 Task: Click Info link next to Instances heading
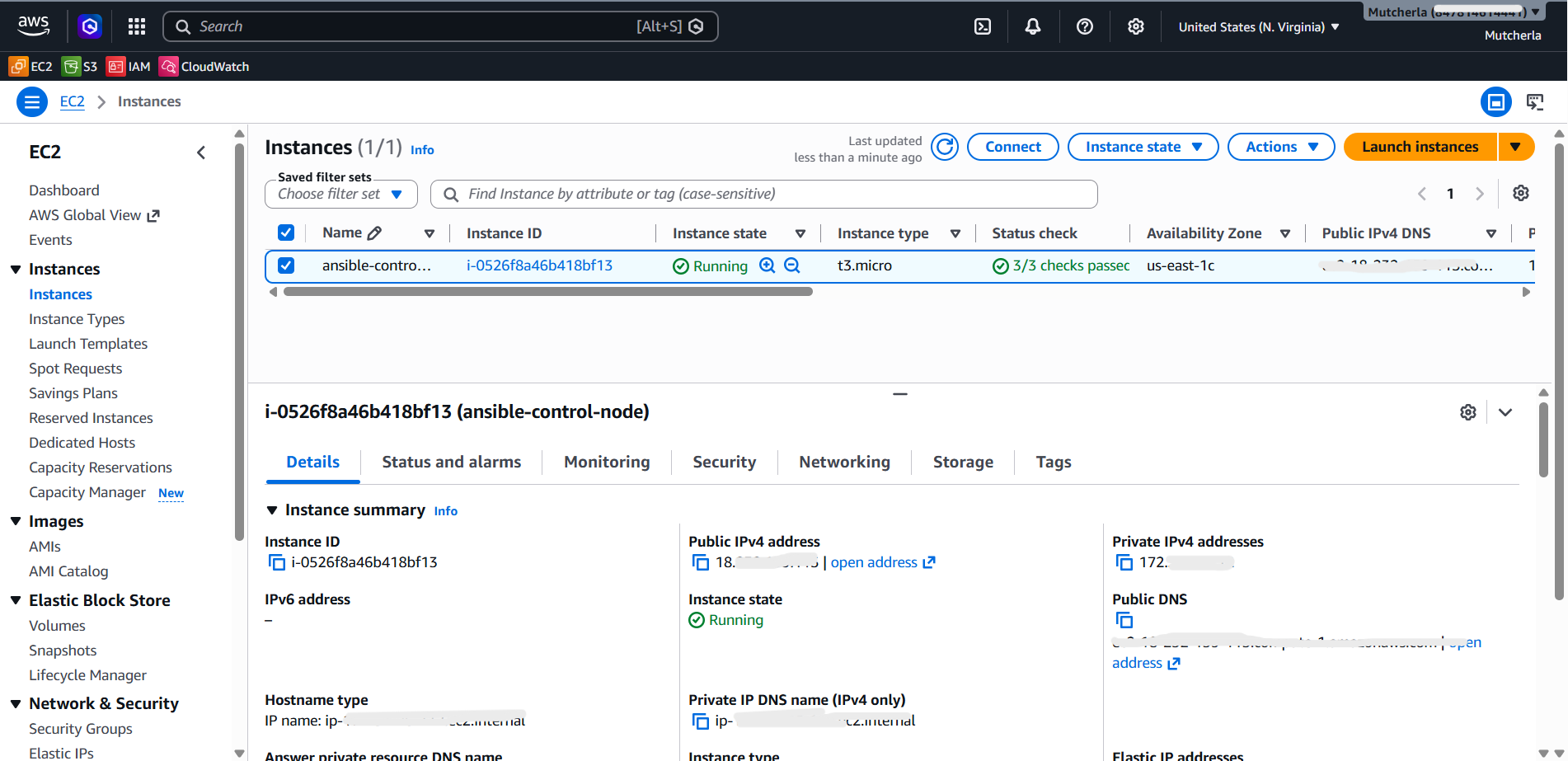(422, 150)
